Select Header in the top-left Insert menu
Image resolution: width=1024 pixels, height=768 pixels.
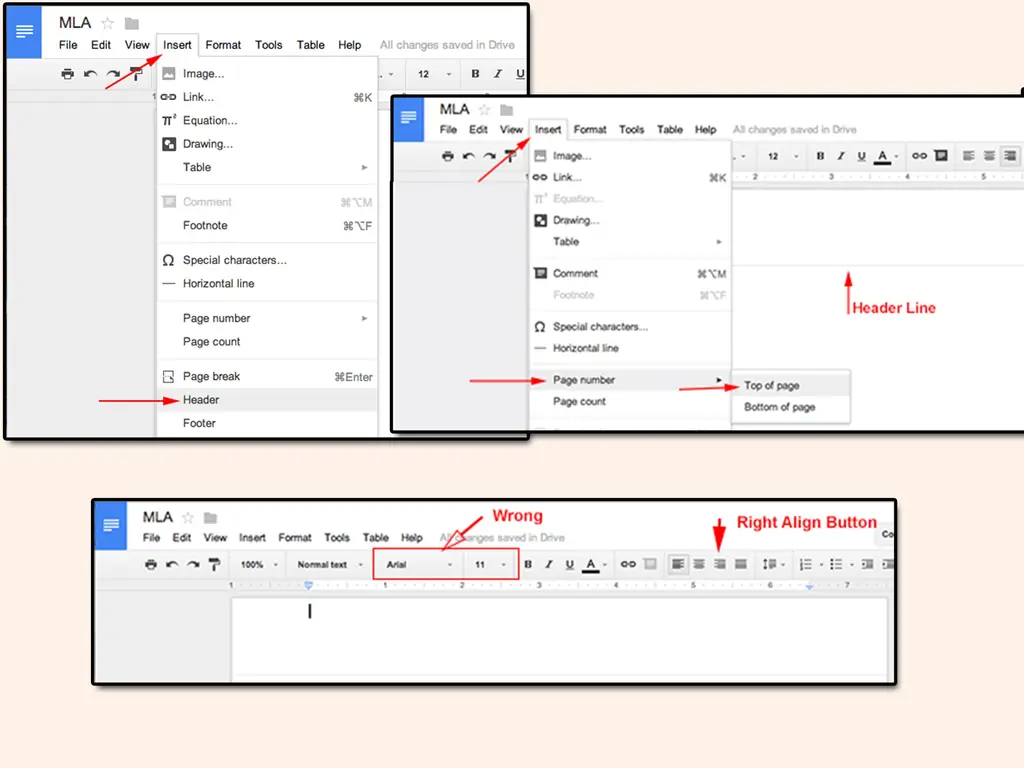click(x=201, y=400)
